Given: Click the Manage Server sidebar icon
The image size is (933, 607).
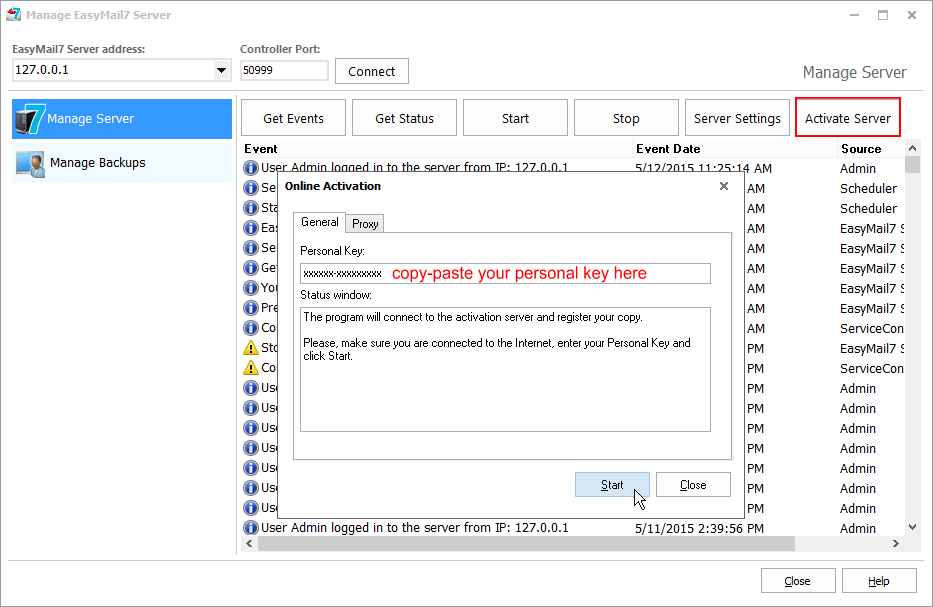Looking at the screenshot, I should coord(30,119).
